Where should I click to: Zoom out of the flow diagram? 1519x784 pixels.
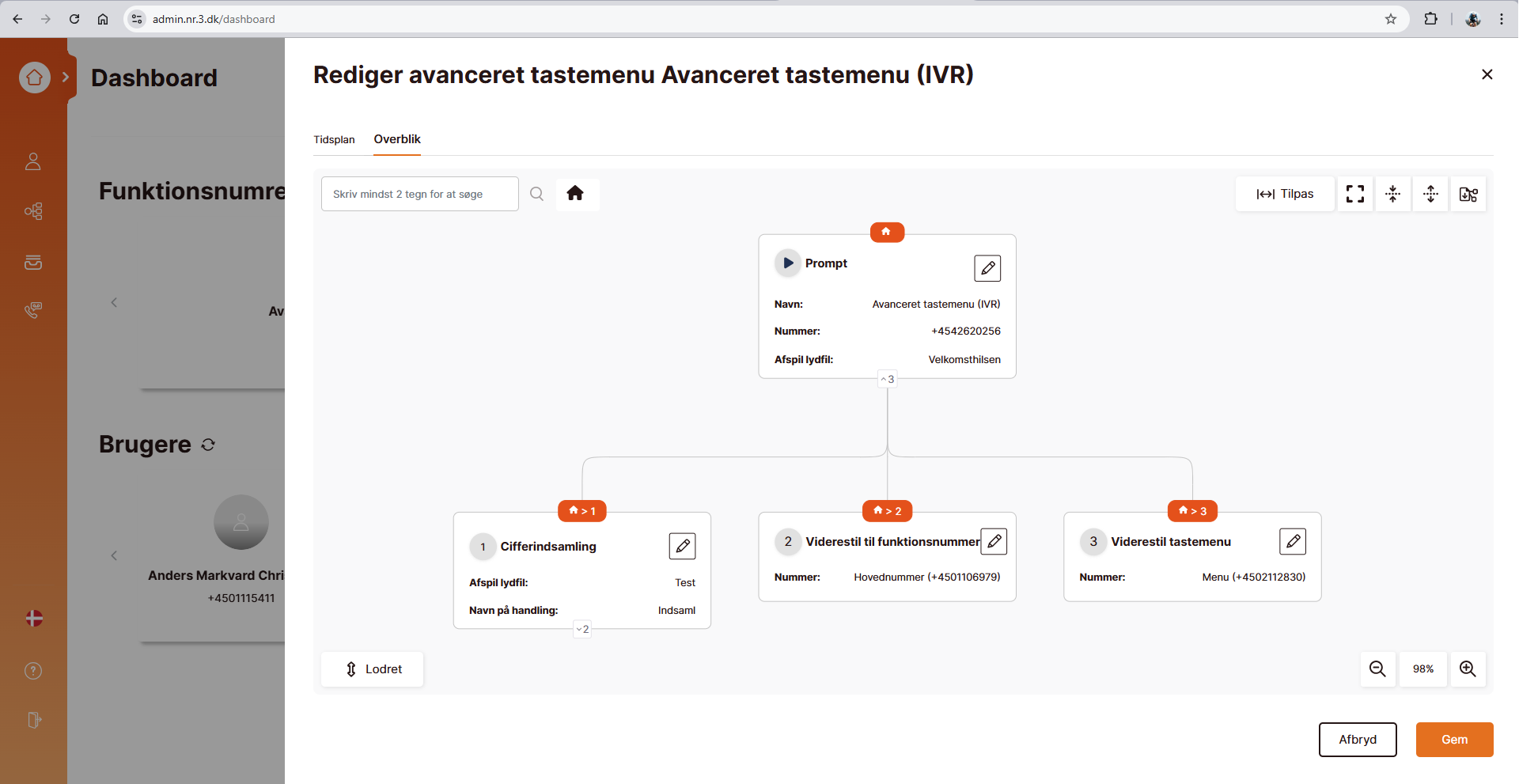[x=1377, y=668]
